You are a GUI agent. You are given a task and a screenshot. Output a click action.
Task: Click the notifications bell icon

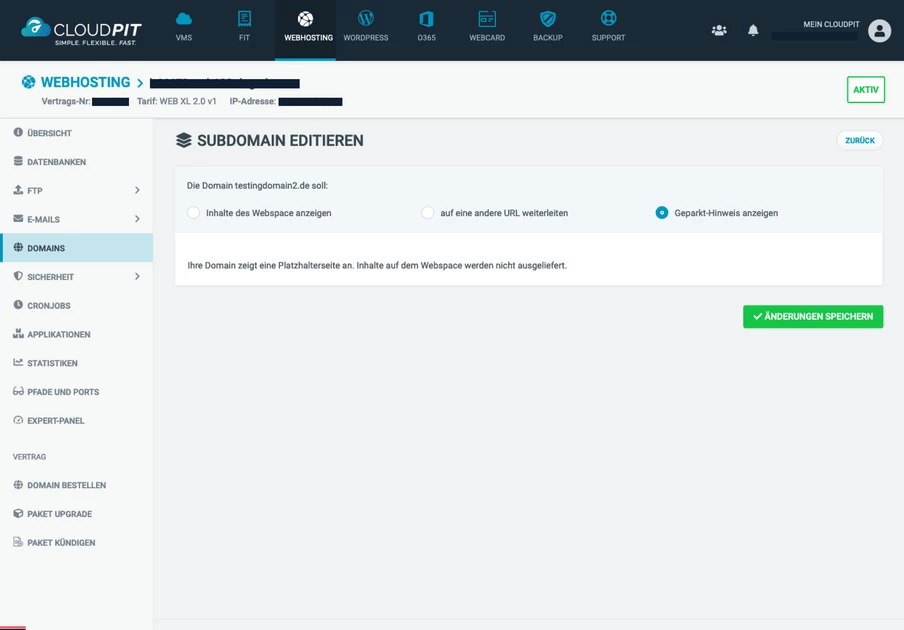(x=753, y=30)
